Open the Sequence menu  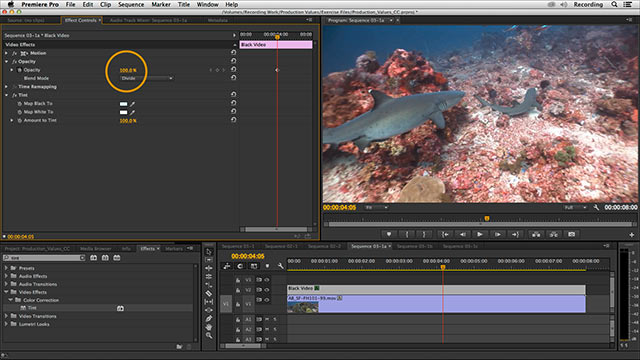(x=131, y=4)
